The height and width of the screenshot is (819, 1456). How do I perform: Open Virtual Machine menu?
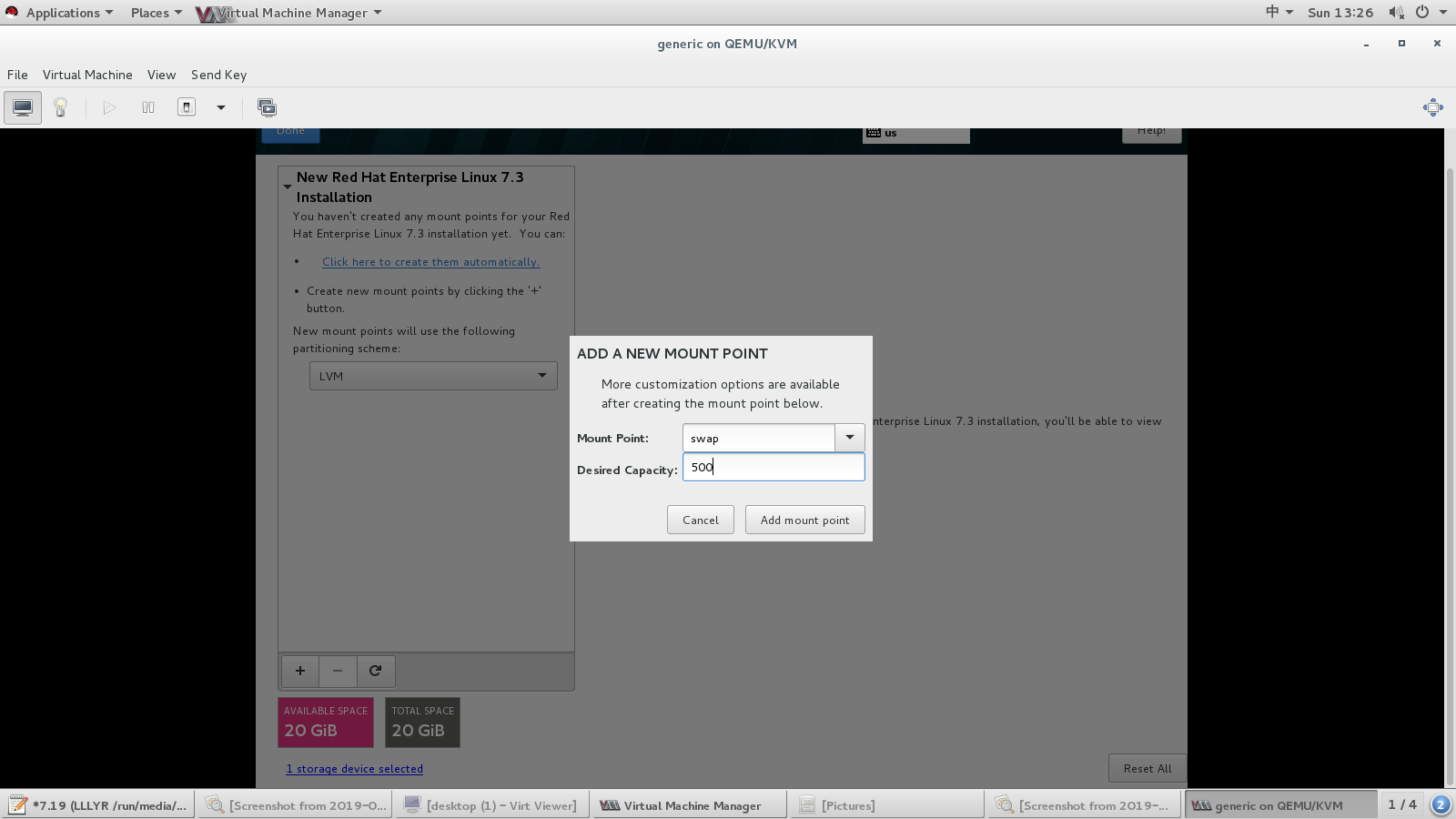point(87,75)
